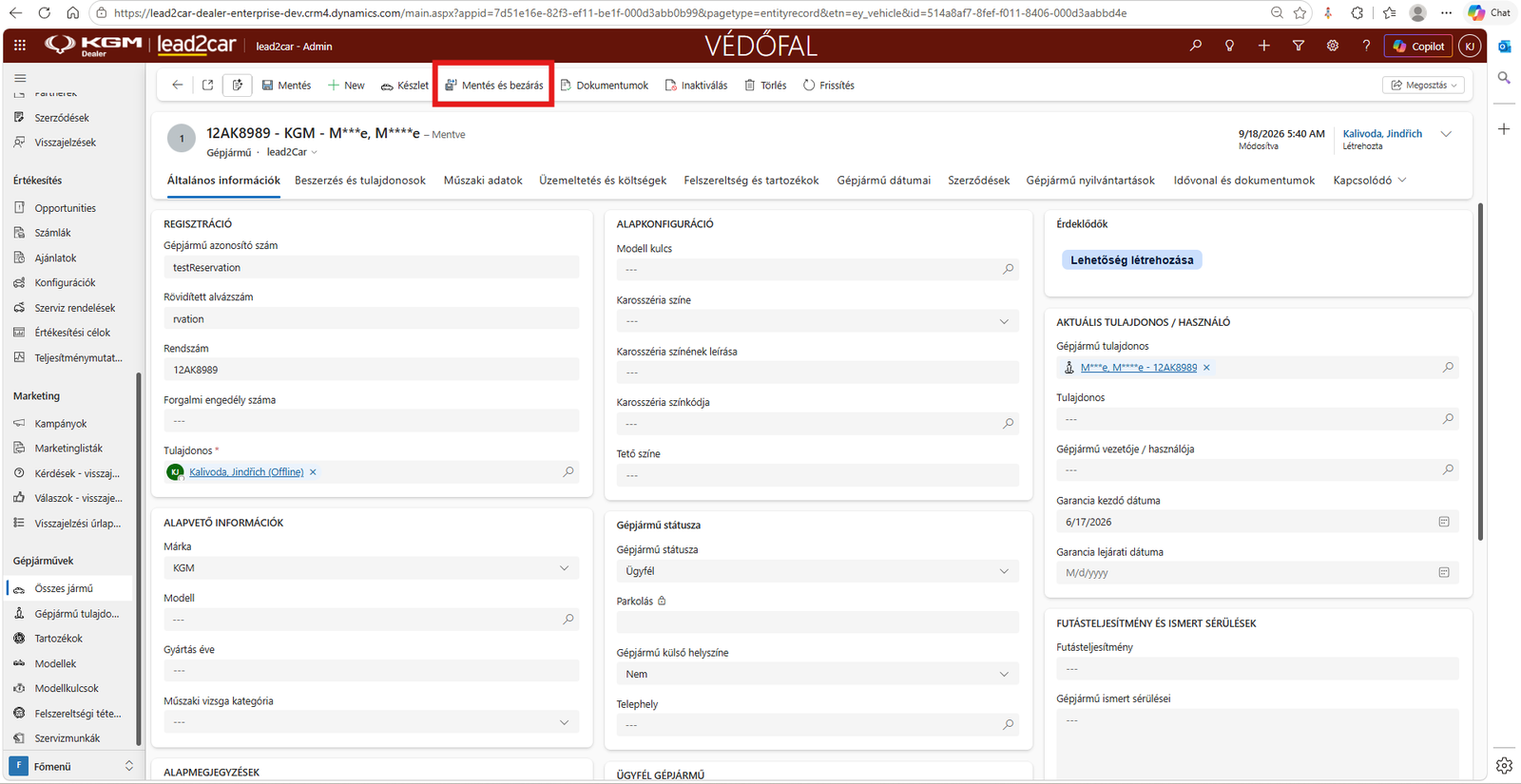Bookmark this page with the star icon
Screen dimensions: 1521x784
click(x=1300, y=12)
